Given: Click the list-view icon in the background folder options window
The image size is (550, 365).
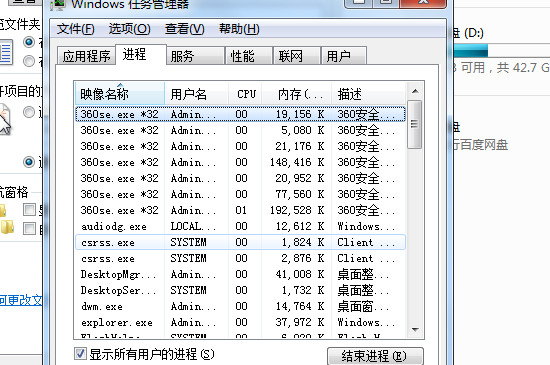Looking at the screenshot, I should (6, 52).
